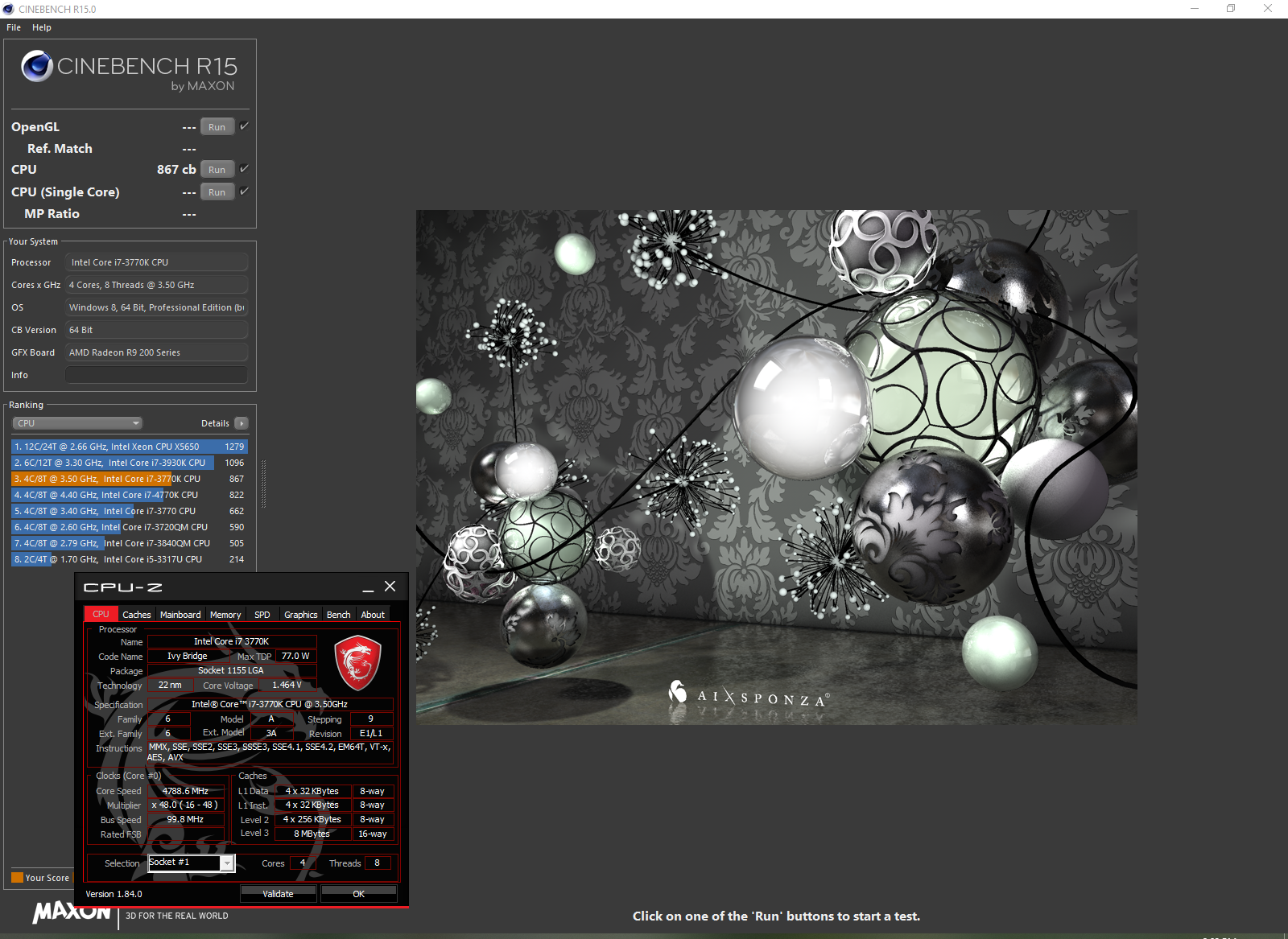Viewport: 1288px width, 939px height.
Task: Select ranking row 2 Intel Core i7-3930K
Action: click(130, 463)
